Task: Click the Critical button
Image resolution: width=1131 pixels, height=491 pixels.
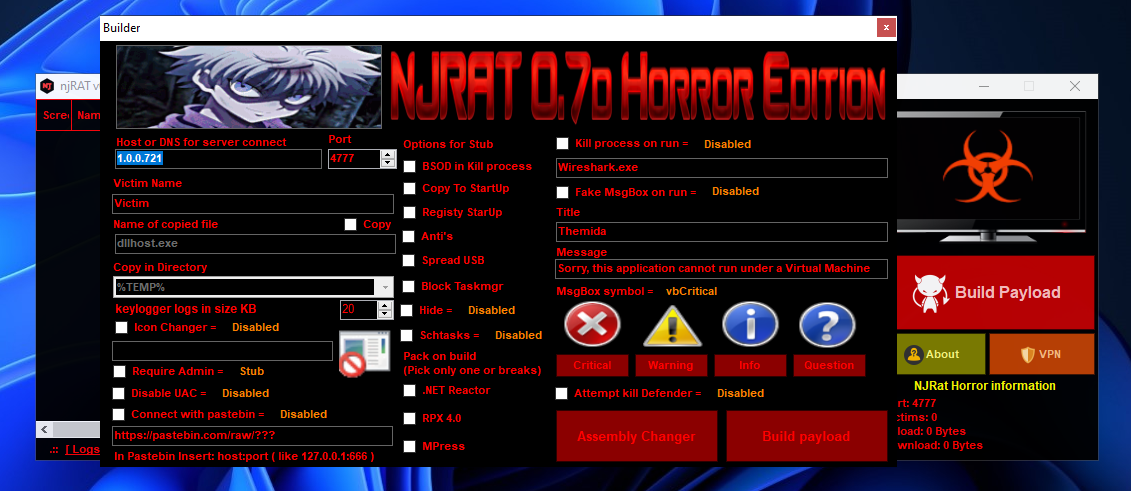Action: coord(592,366)
